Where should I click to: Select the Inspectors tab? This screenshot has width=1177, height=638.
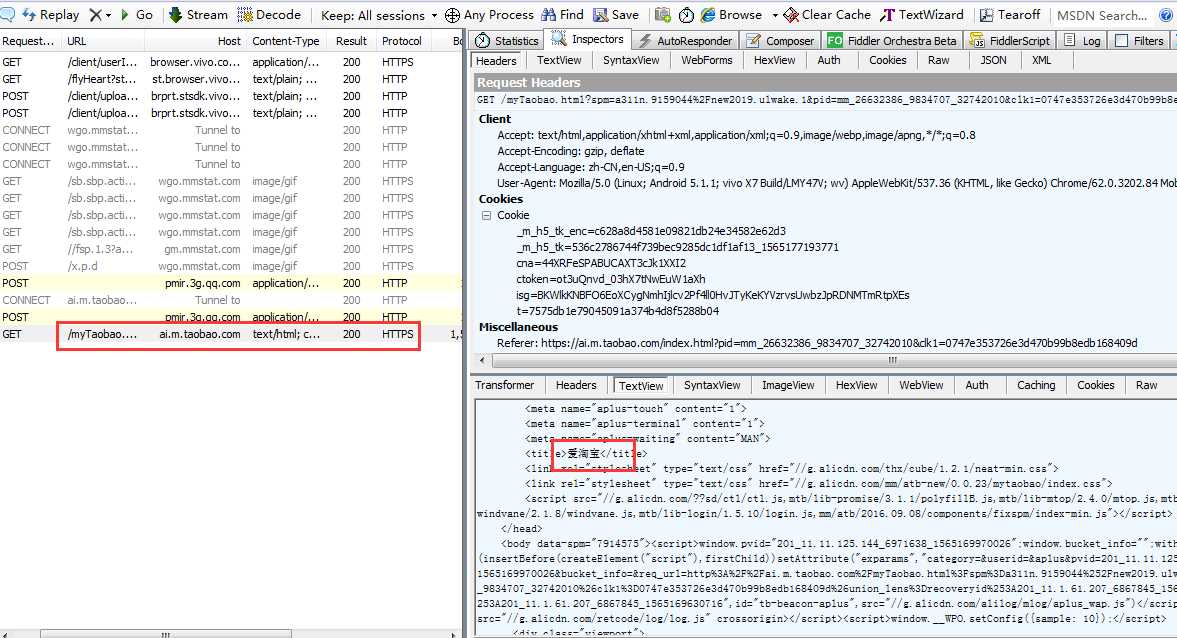click(588, 39)
